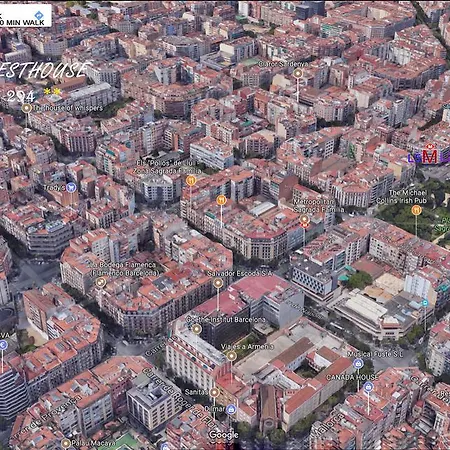This screenshot has width=450, height=450.
Task: Click the 'Carrer de Provença' street label
Action: pos(47,417)
